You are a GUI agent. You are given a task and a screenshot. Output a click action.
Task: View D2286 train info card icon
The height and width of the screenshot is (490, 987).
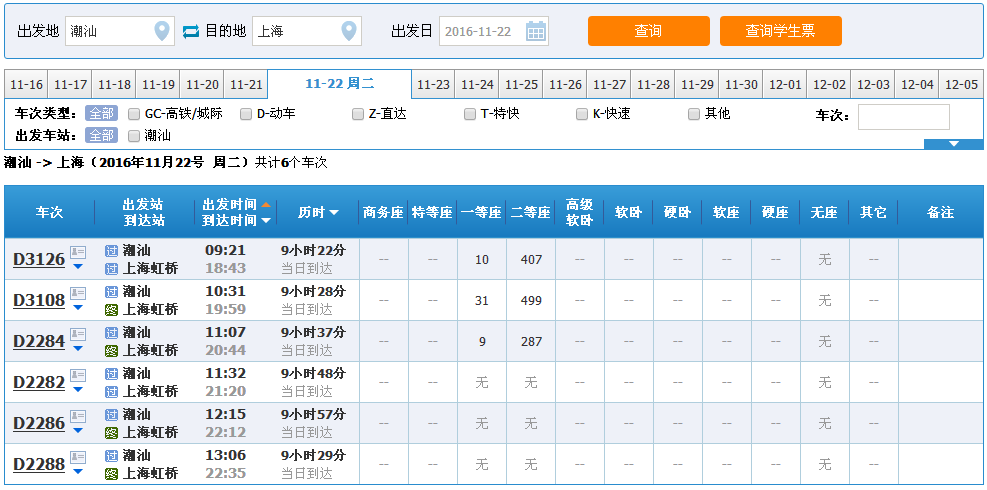[x=78, y=416]
